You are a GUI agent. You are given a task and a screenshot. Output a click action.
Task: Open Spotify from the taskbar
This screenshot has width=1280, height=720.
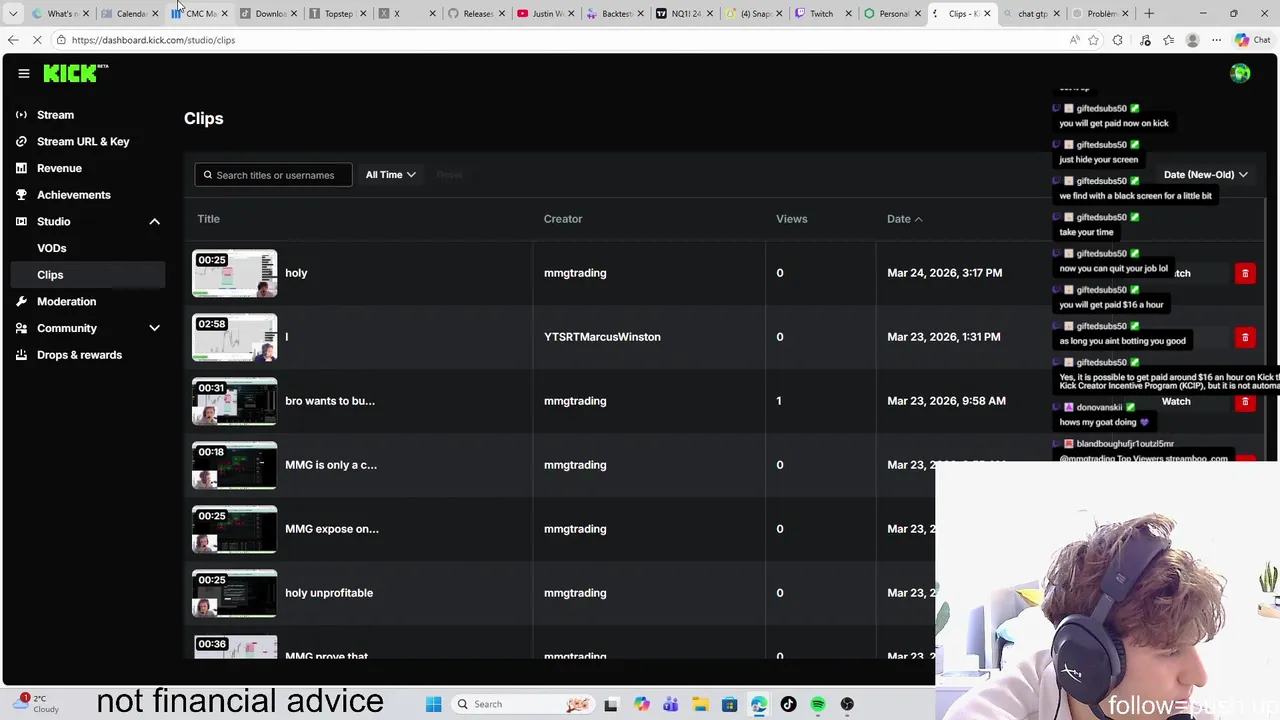pos(818,704)
